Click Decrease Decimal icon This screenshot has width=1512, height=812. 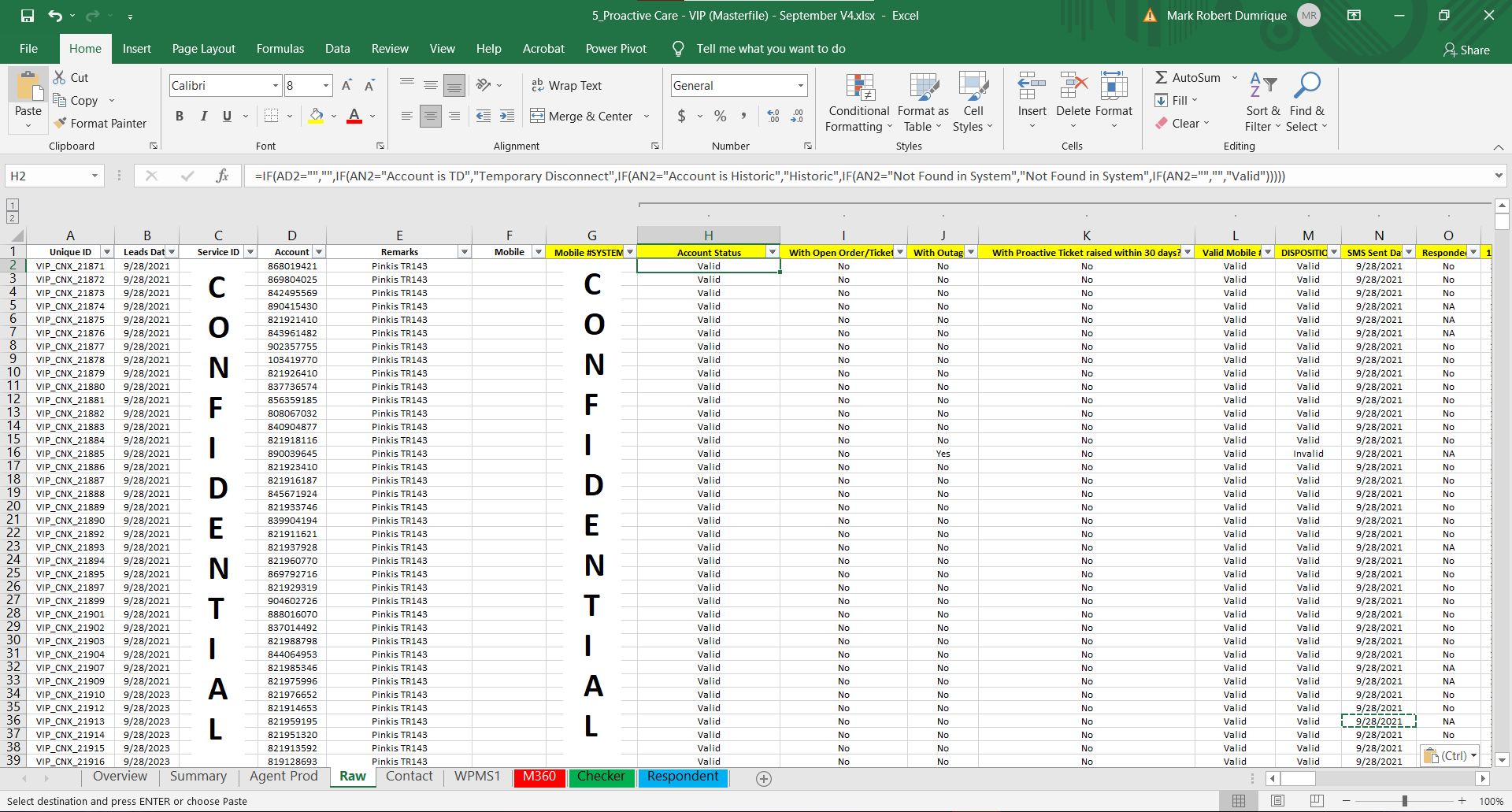(797, 116)
